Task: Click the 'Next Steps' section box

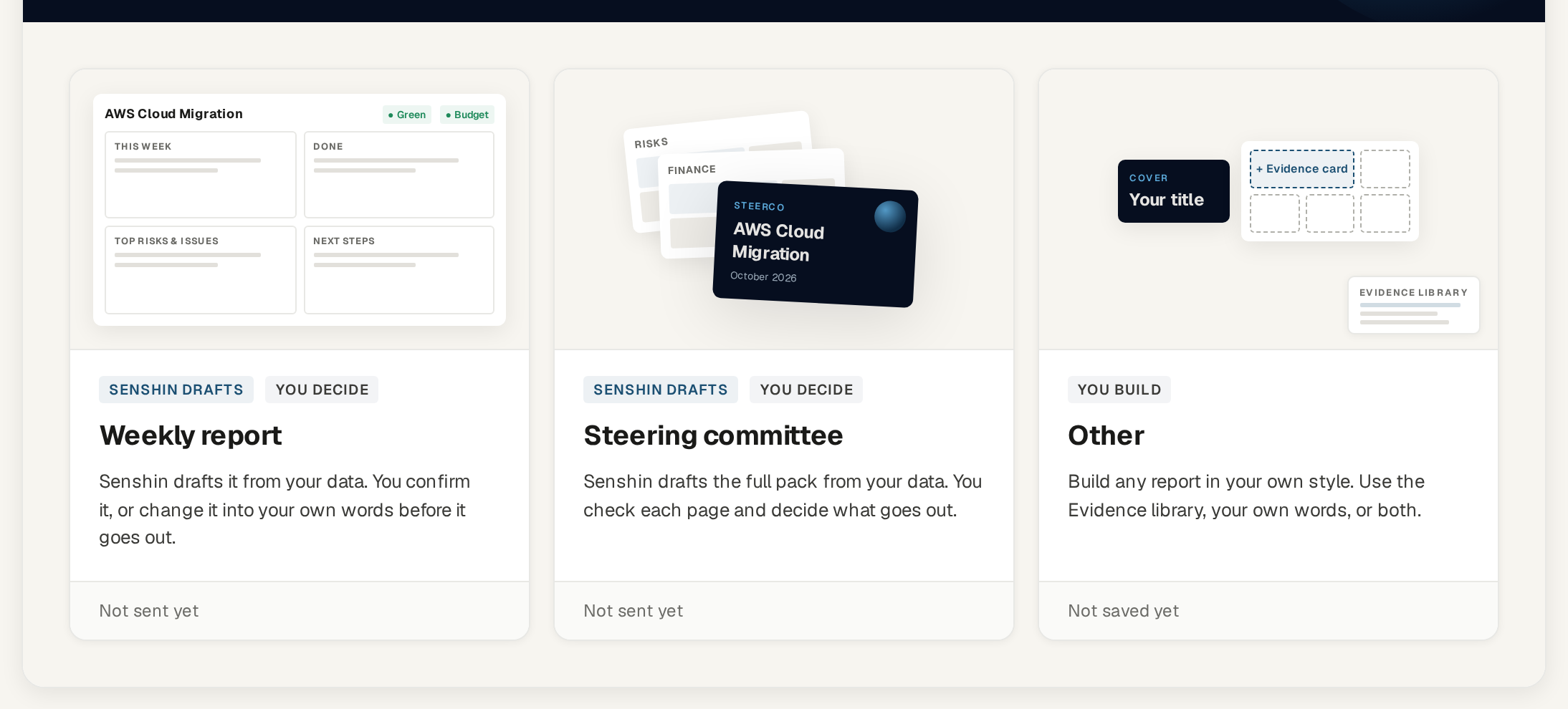Action: (399, 270)
